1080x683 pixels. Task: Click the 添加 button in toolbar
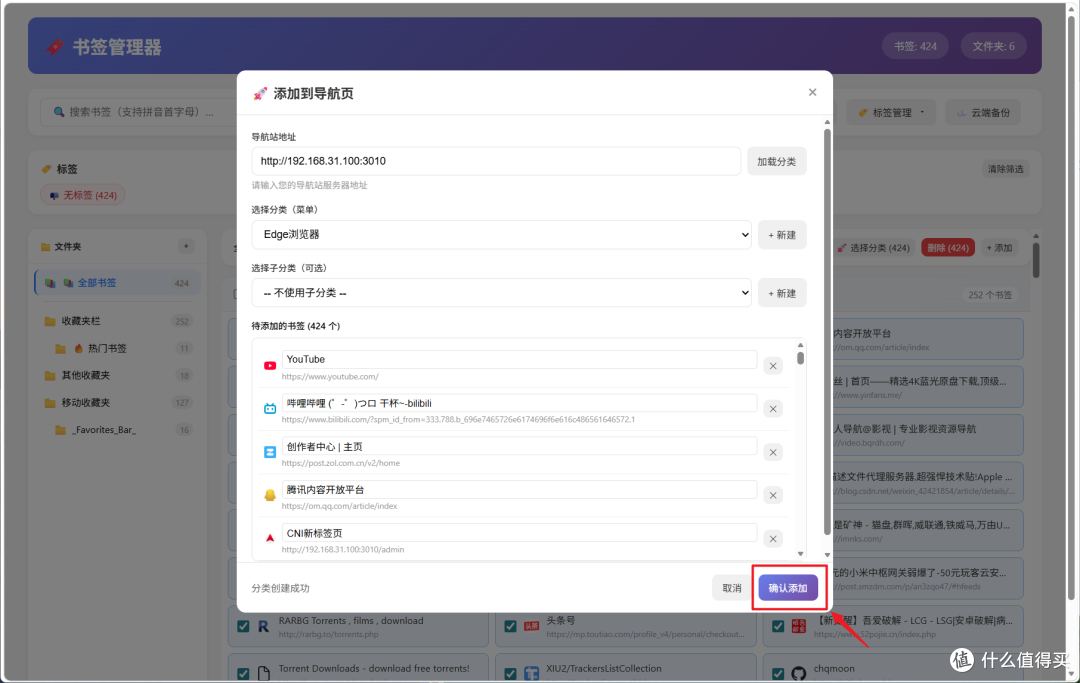(x=999, y=248)
